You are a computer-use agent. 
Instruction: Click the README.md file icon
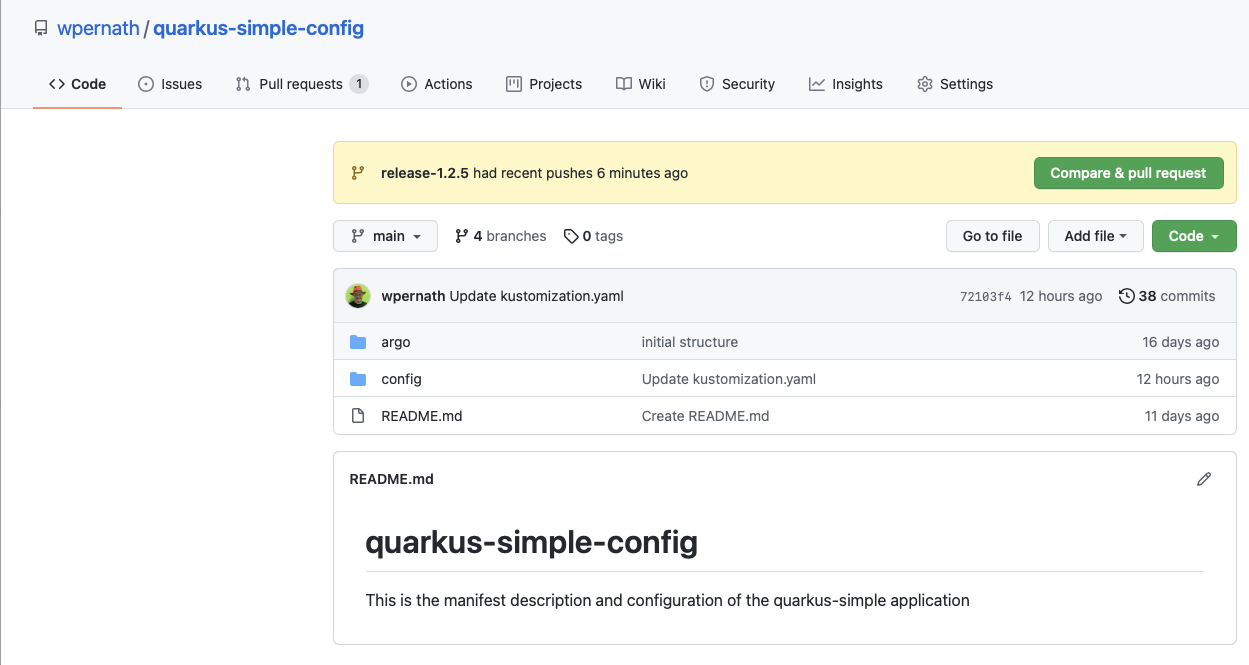358,416
